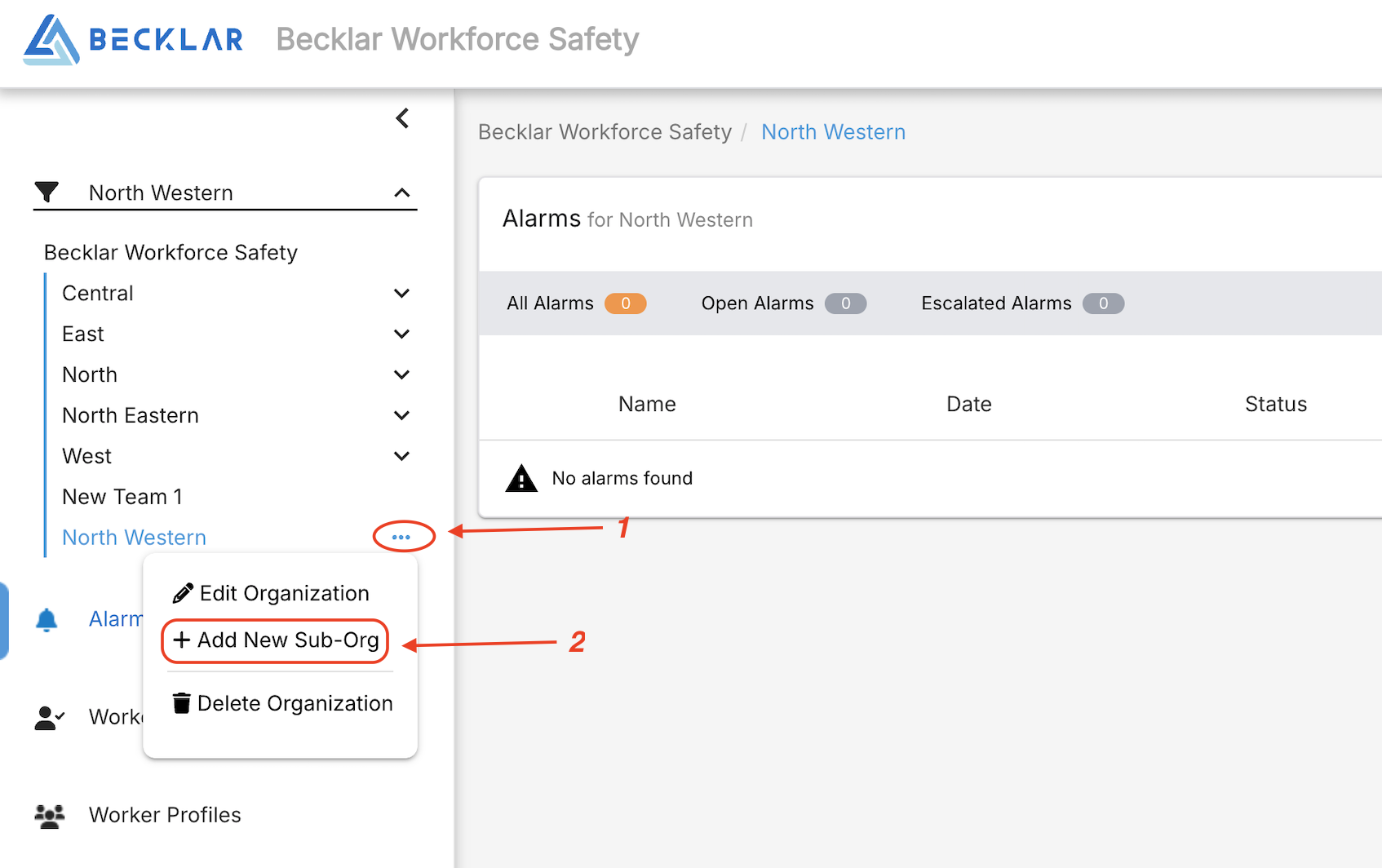Viewport: 1382px width, 868px height.
Task: Click North Western breadcrumb link
Action: [833, 132]
